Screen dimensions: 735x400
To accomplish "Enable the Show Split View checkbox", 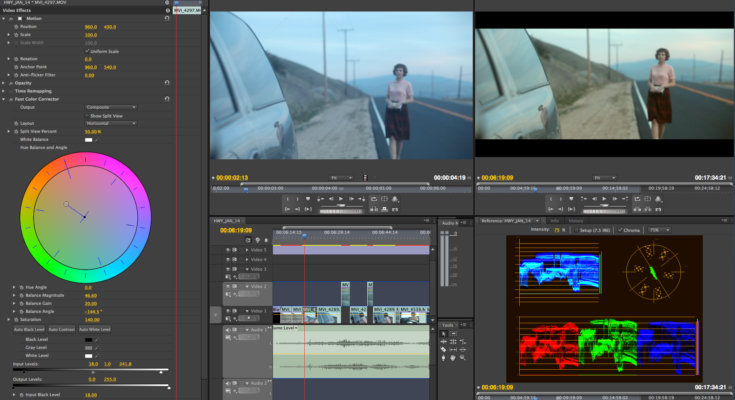I will 87,115.
